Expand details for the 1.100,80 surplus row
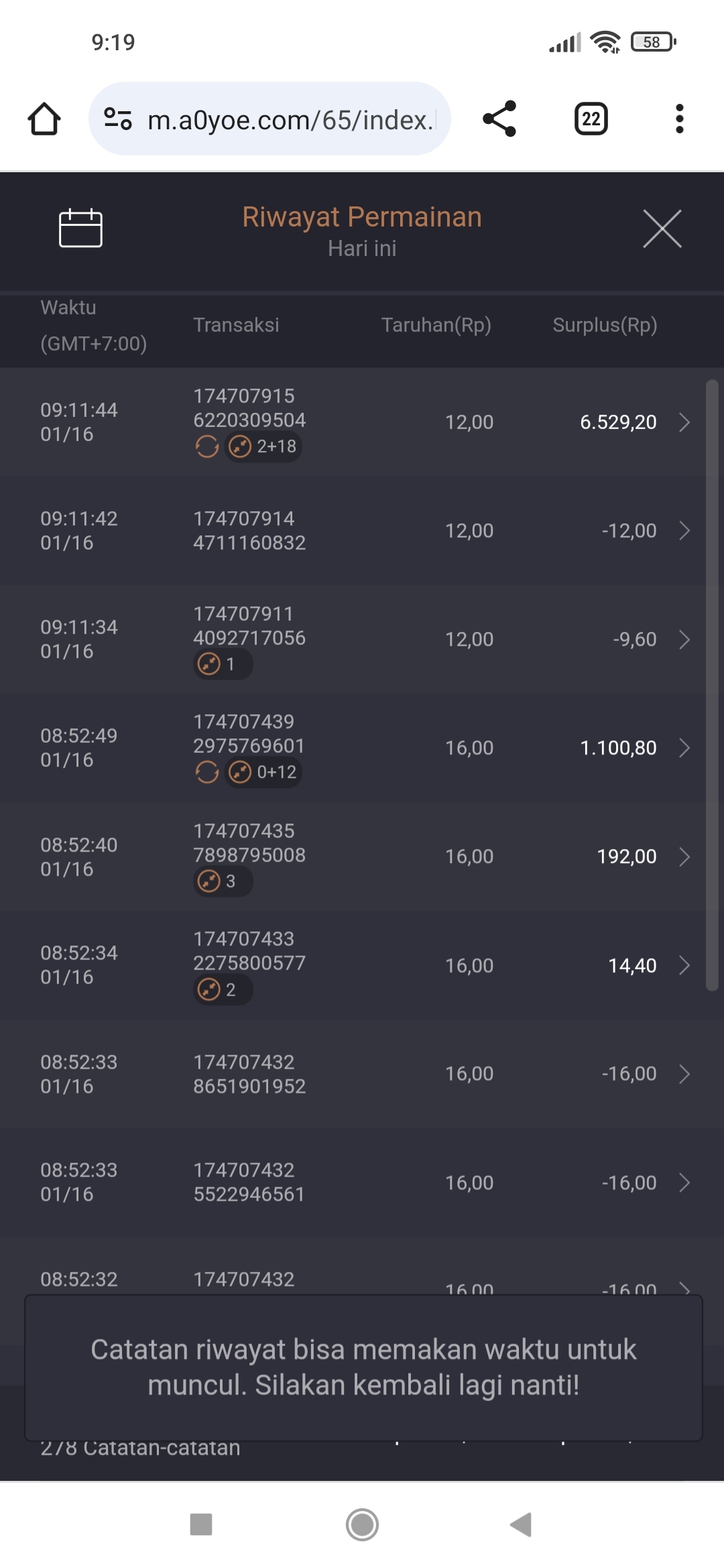This screenshot has width=724, height=1568. coord(684,748)
